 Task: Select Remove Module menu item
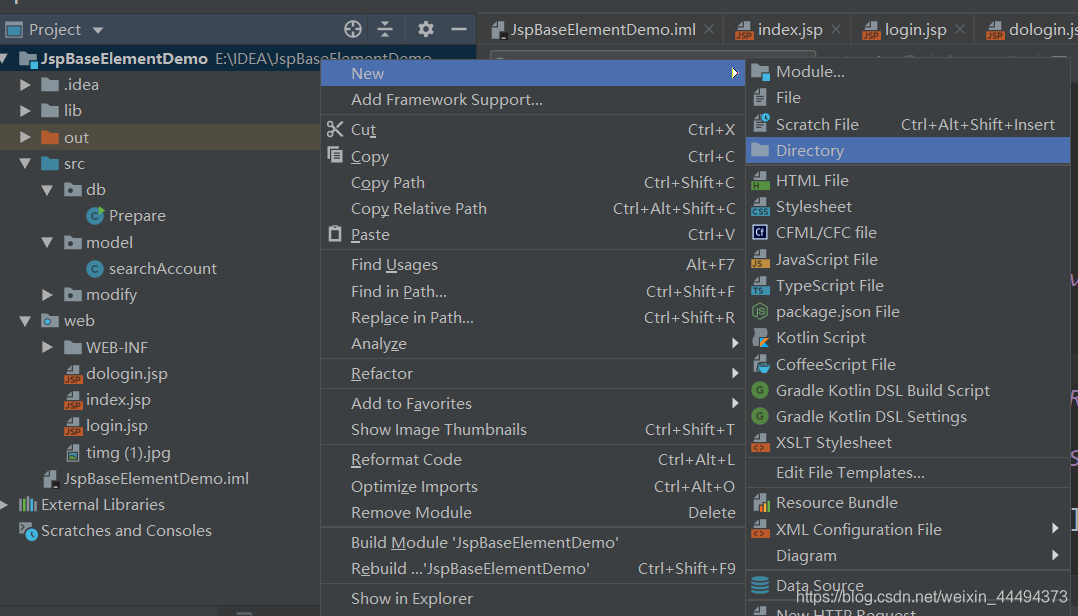click(533, 512)
